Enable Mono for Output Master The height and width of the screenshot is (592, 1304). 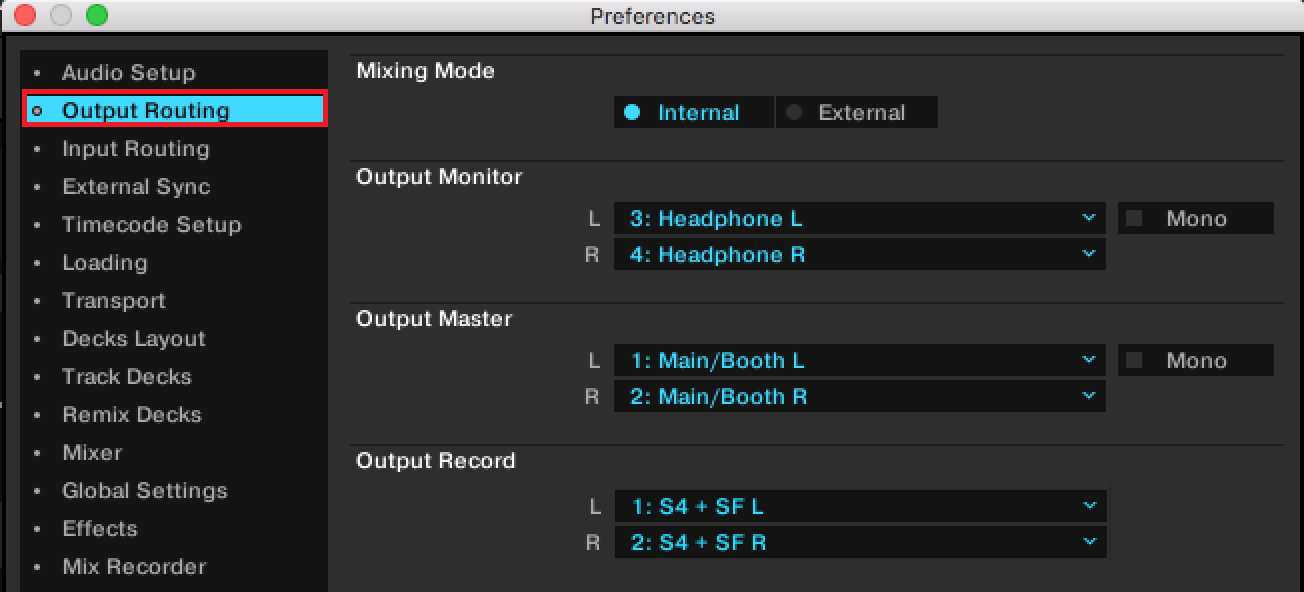pyautogui.click(x=1134, y=361)
